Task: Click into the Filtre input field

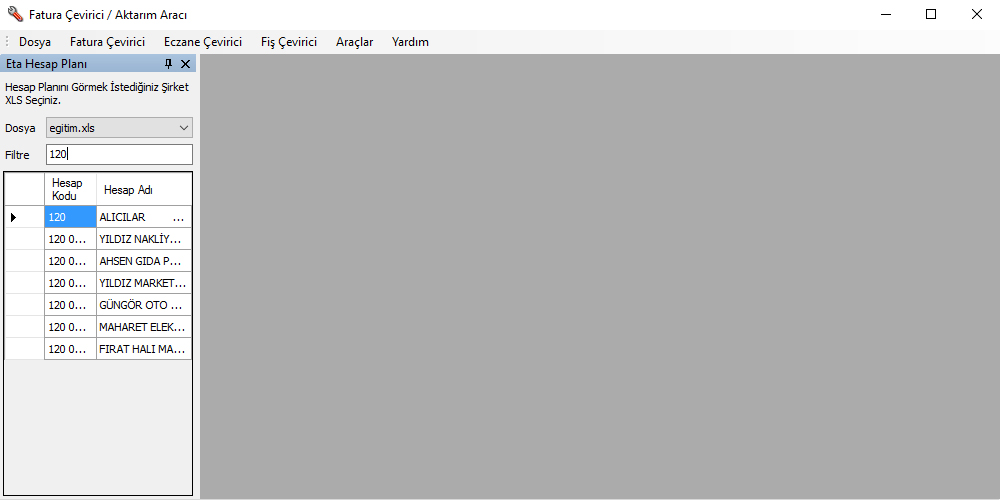Action: [119, 154]
